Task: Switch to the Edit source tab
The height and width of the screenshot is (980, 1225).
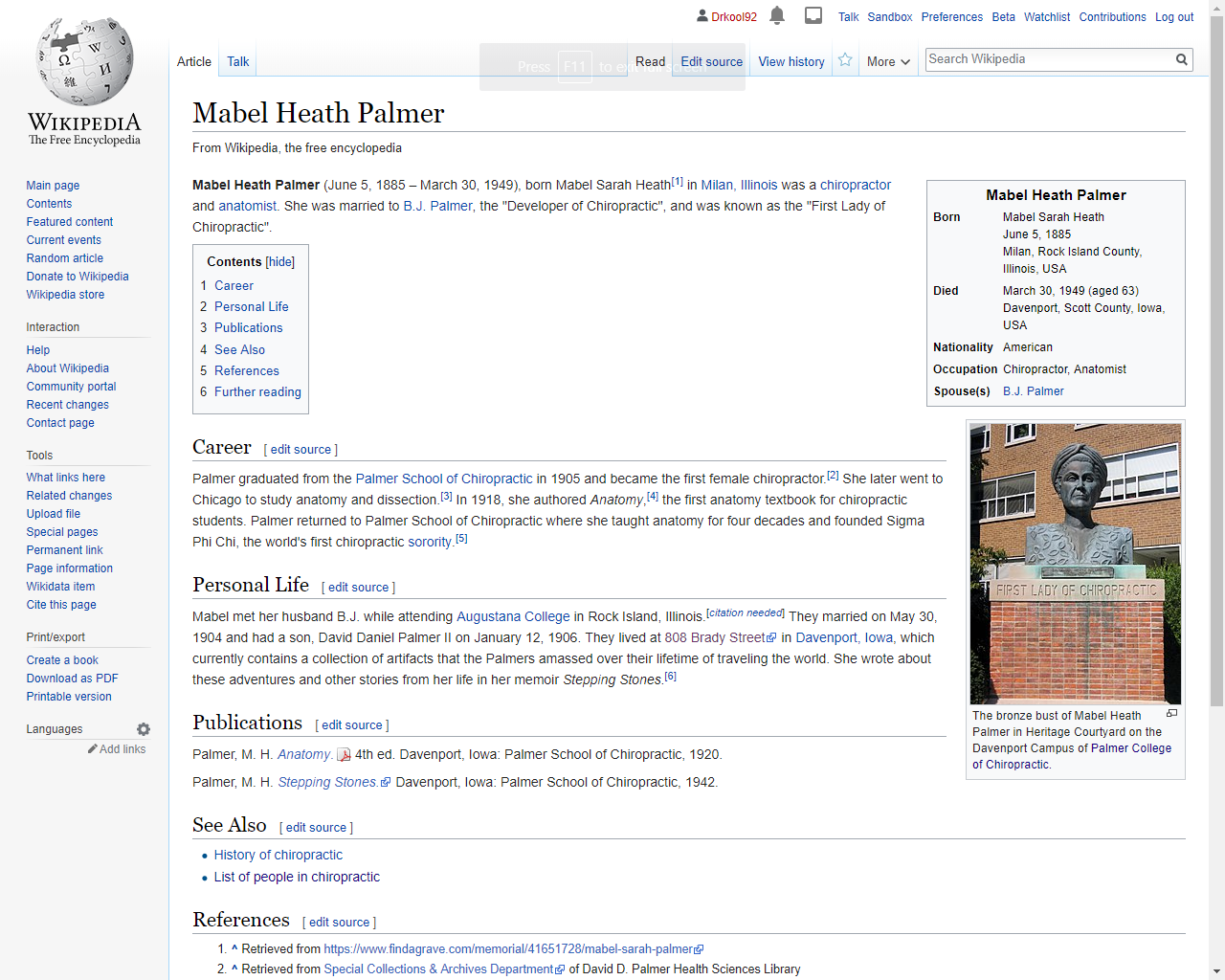Action: 711,61
